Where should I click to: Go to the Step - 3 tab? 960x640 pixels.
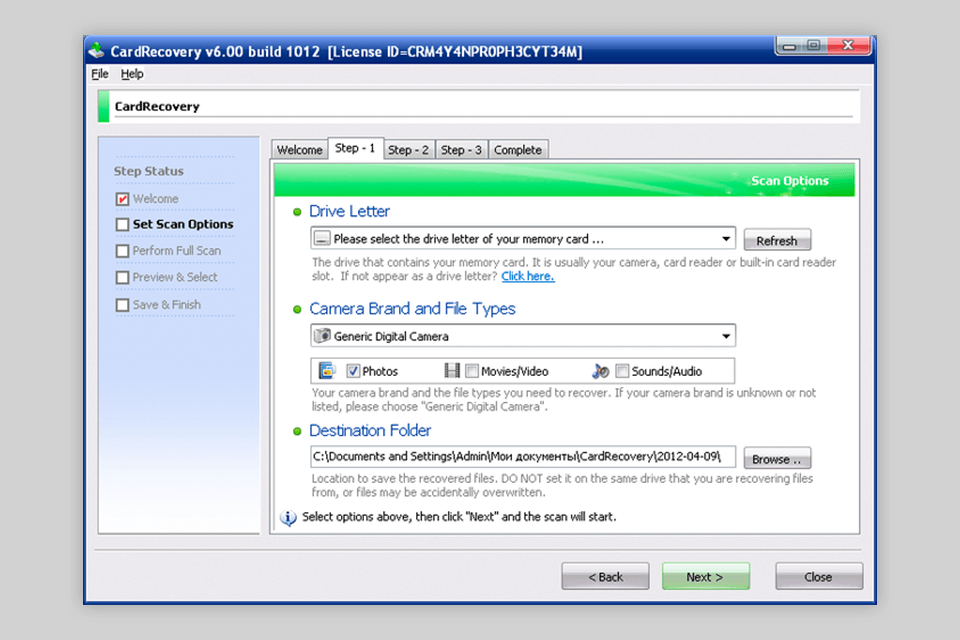(x=461, y=150)
